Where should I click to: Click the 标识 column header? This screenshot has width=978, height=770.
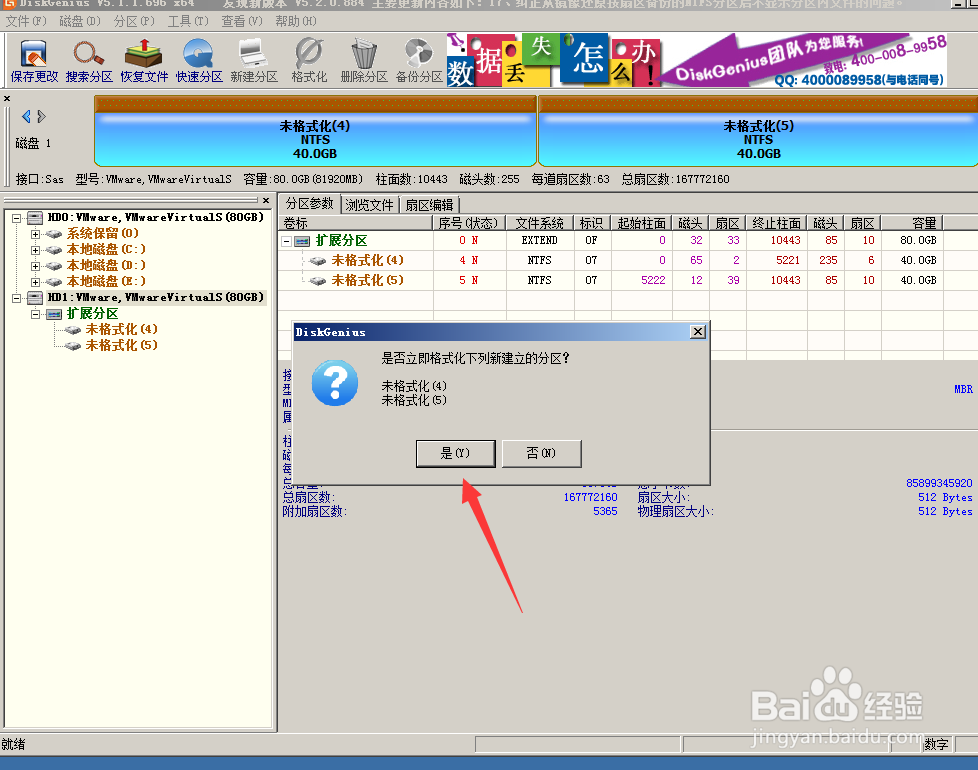coord(591,223)
